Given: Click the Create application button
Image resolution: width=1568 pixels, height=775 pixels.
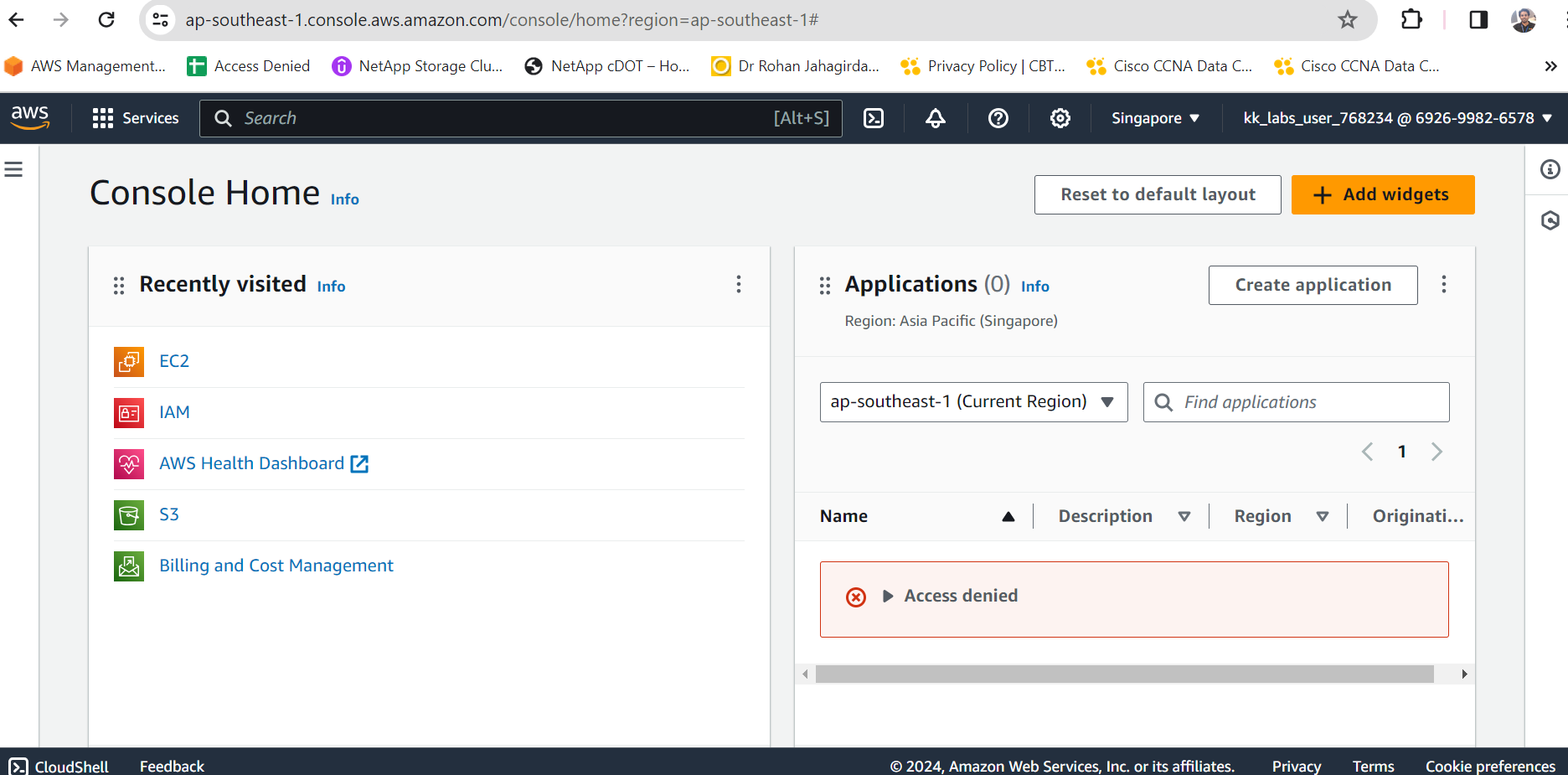Looking at the screenshot, I should [1313, 285].
